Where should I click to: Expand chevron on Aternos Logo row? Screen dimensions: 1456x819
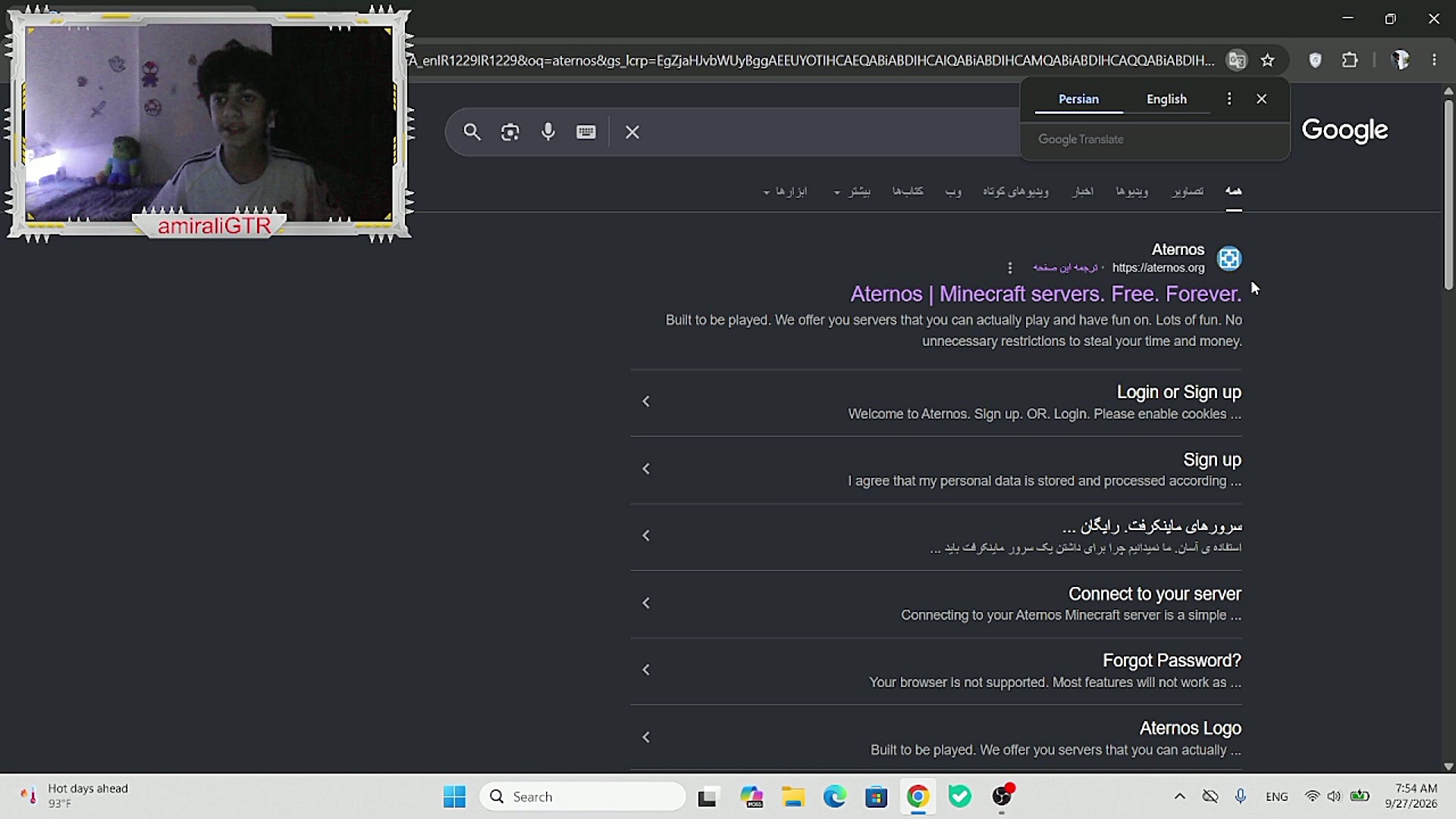646,737
